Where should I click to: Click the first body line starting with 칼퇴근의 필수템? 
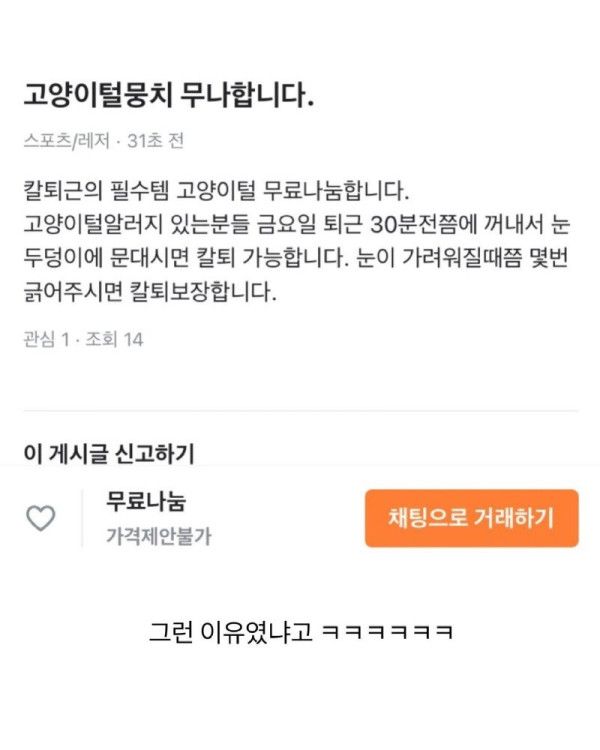[x=216, y=191]
